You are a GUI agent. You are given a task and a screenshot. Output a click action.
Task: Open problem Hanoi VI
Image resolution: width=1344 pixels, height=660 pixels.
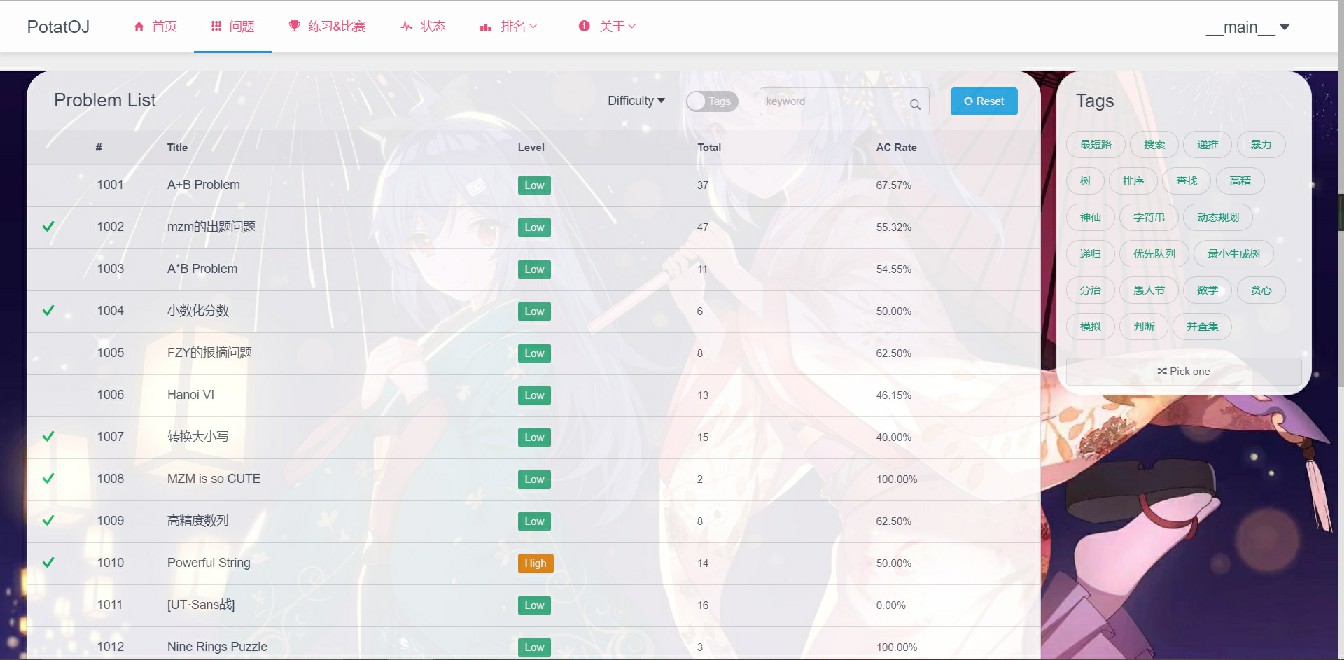click(191, 395)
